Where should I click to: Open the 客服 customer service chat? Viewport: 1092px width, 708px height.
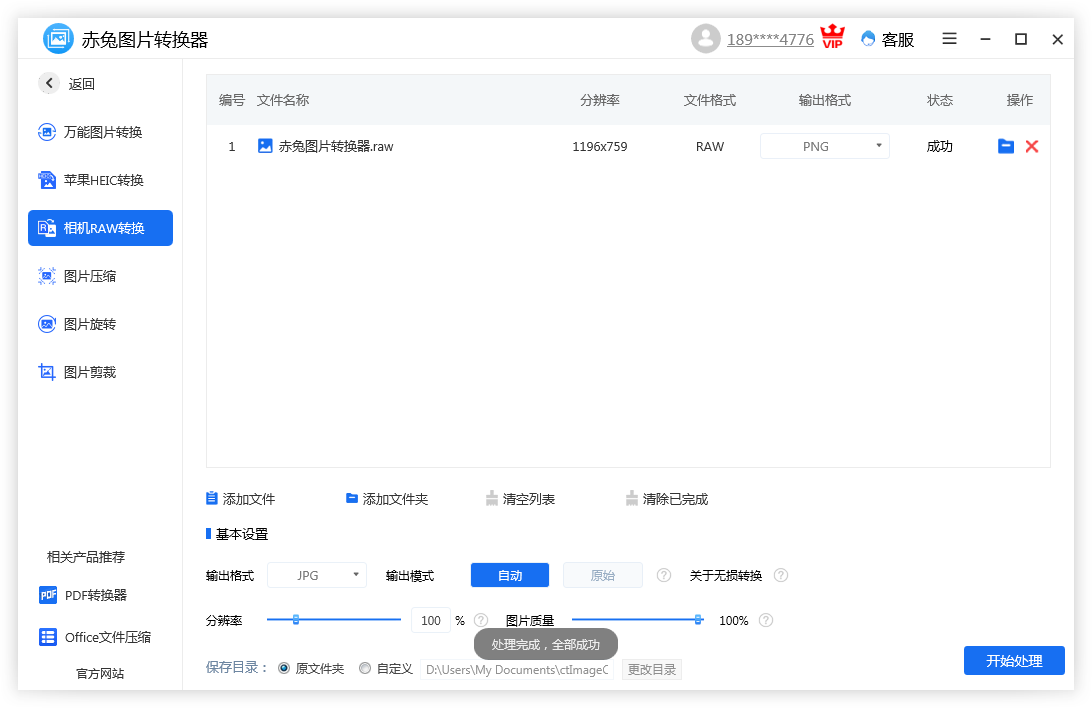pos(888,40)
